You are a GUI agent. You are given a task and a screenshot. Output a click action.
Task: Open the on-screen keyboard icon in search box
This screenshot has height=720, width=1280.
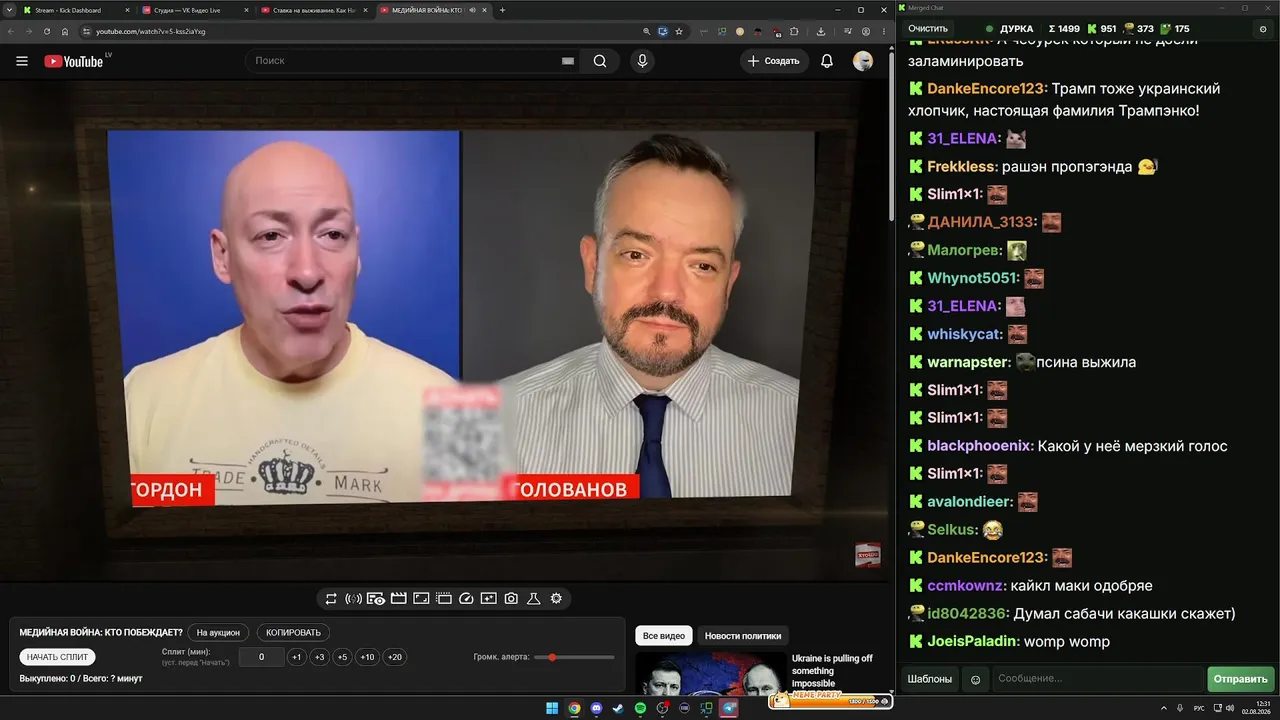568,61
